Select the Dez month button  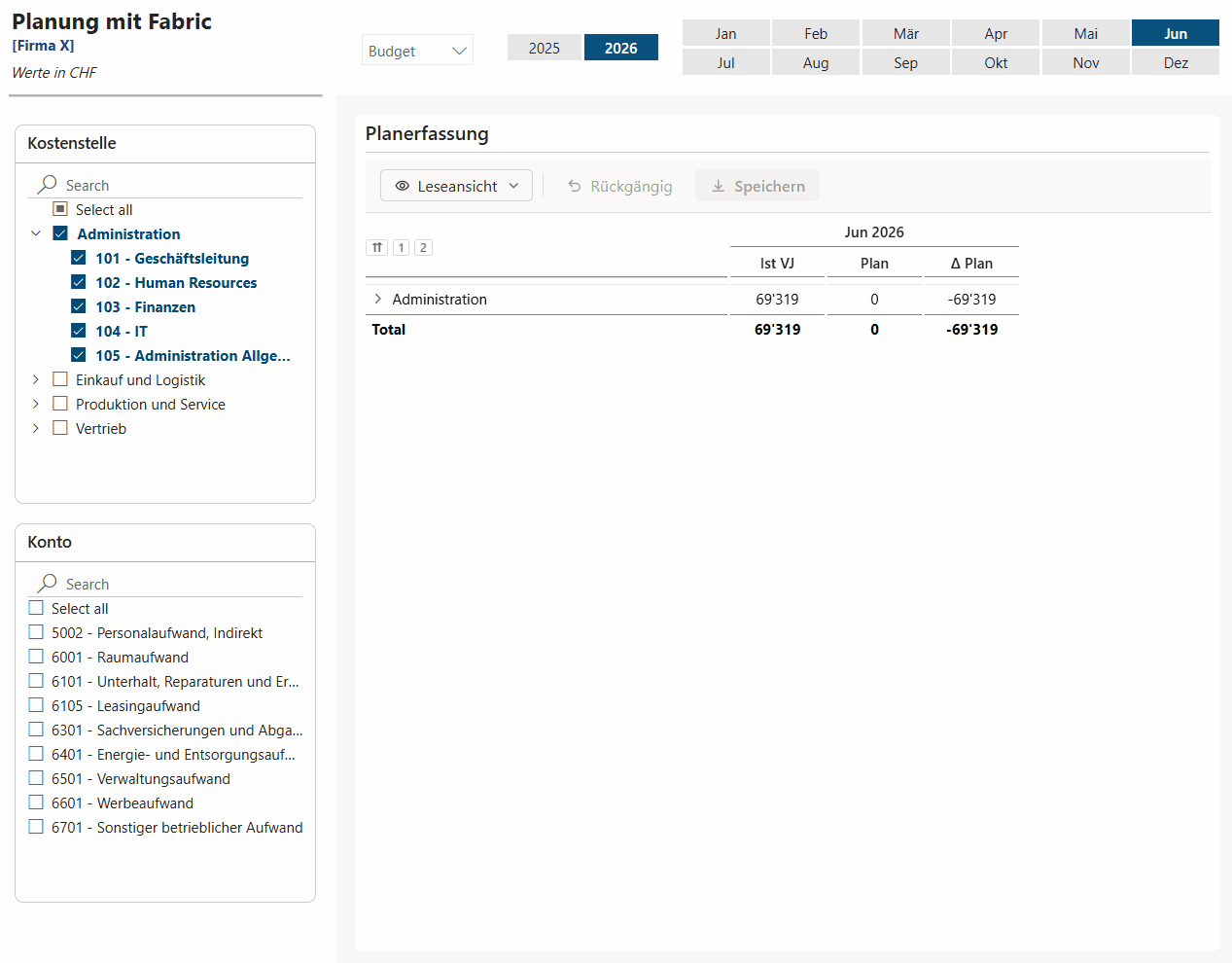1176,62
